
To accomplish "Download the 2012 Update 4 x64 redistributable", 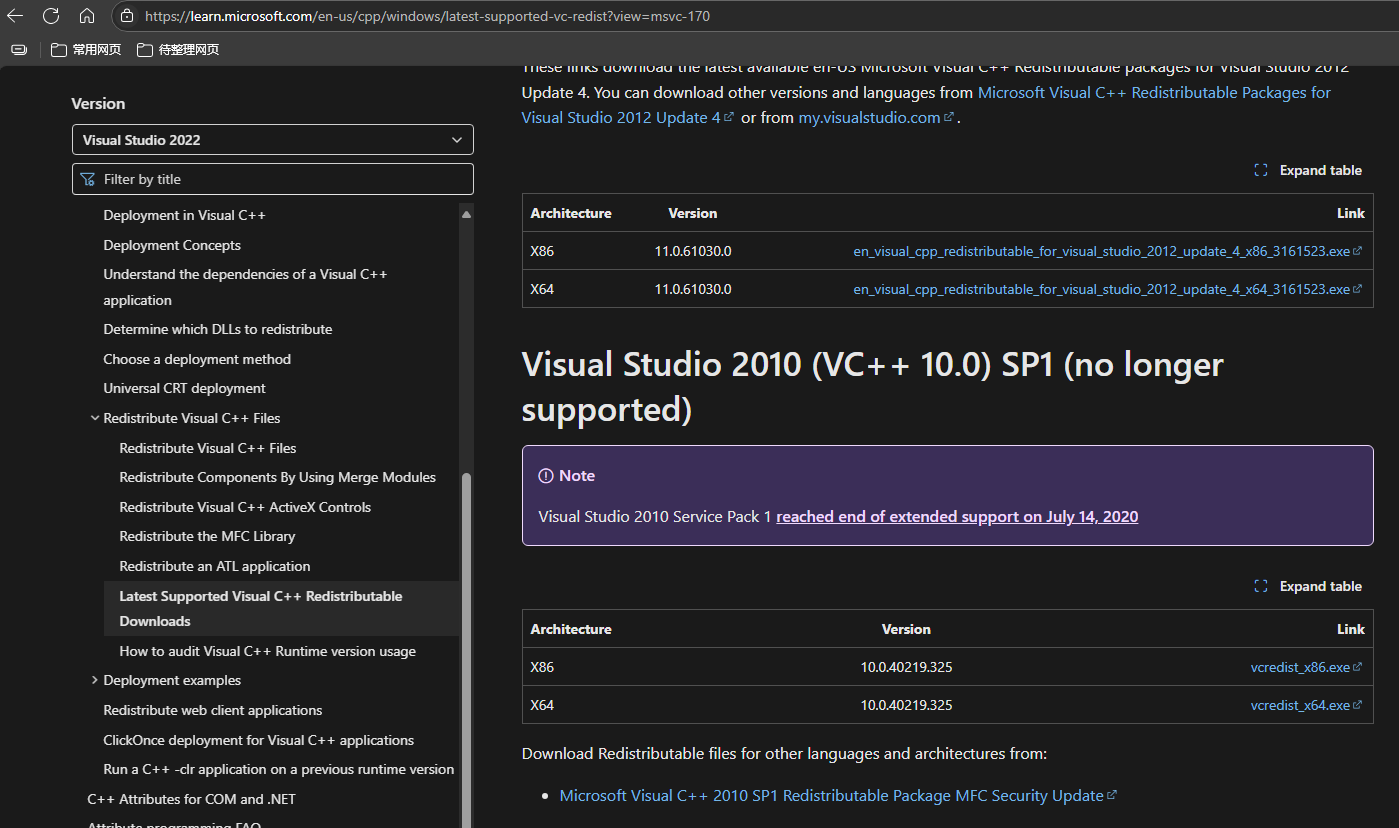I will pyautogui.click(x=1101, y=289).
